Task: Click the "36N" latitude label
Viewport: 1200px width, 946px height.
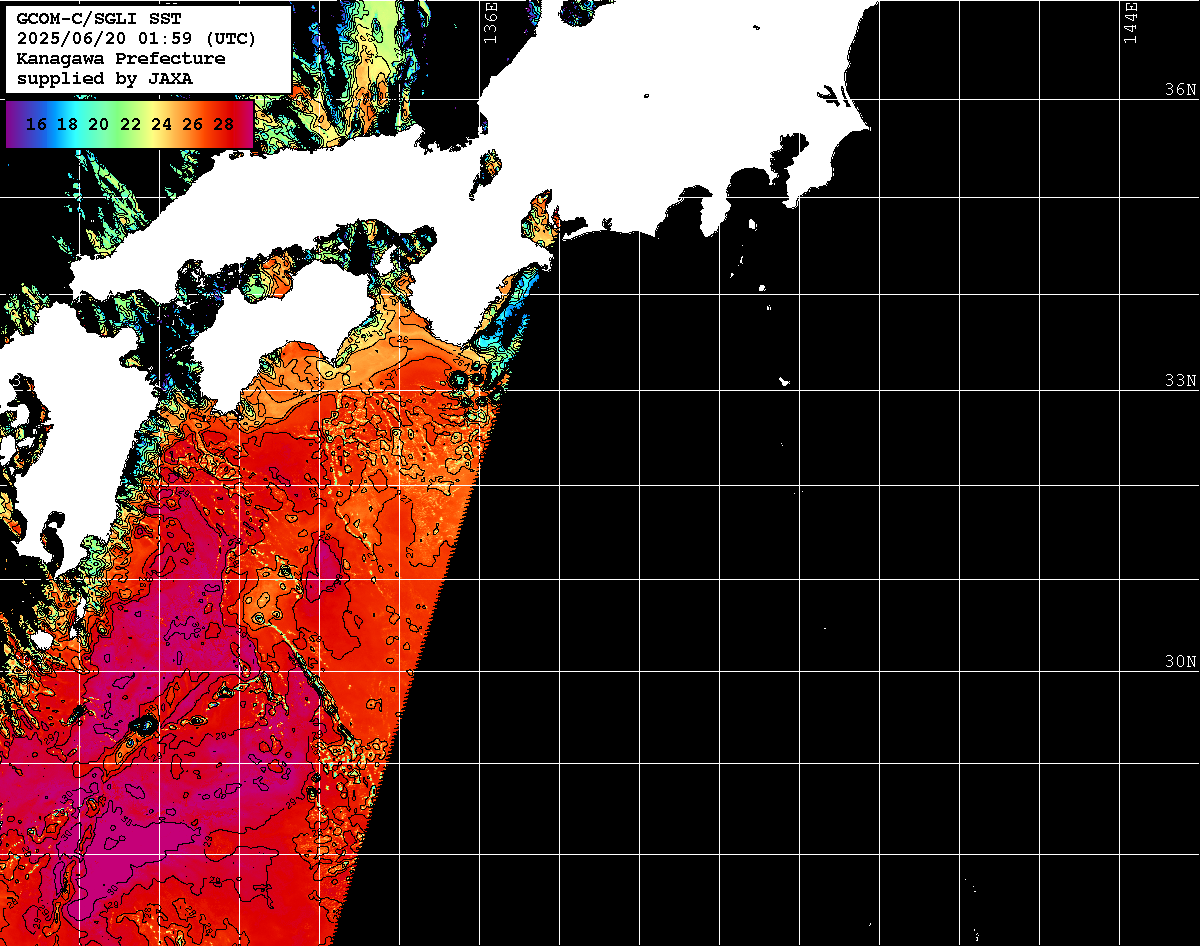Action: coord(1180,89)
